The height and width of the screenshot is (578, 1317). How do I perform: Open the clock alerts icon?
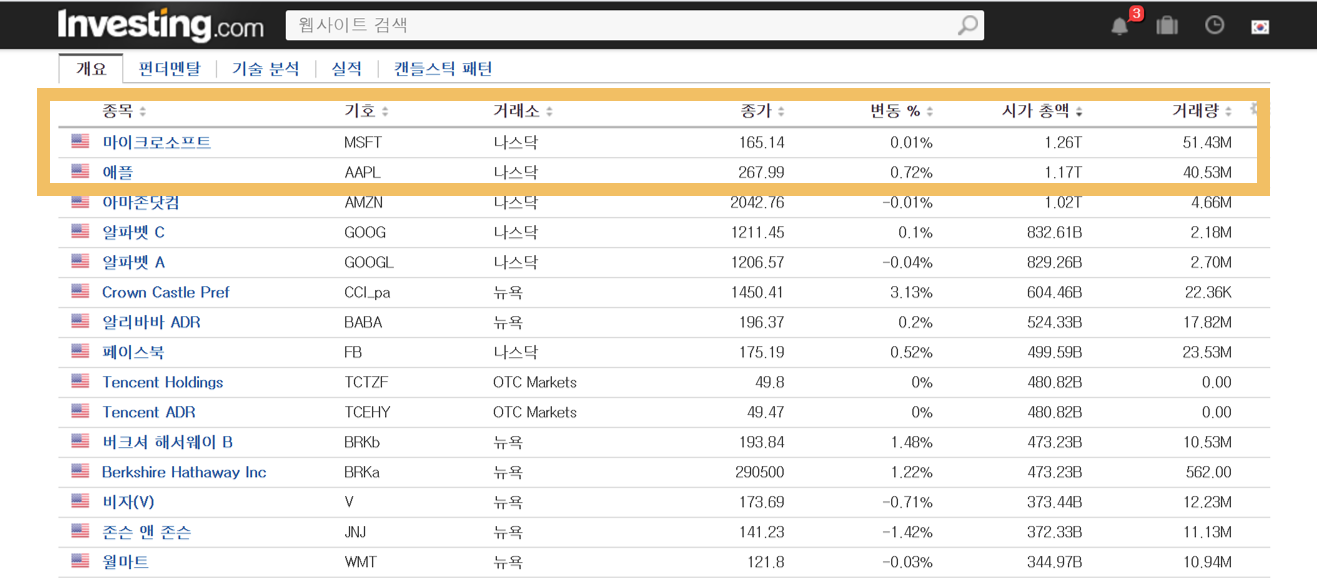(1214, 25)
